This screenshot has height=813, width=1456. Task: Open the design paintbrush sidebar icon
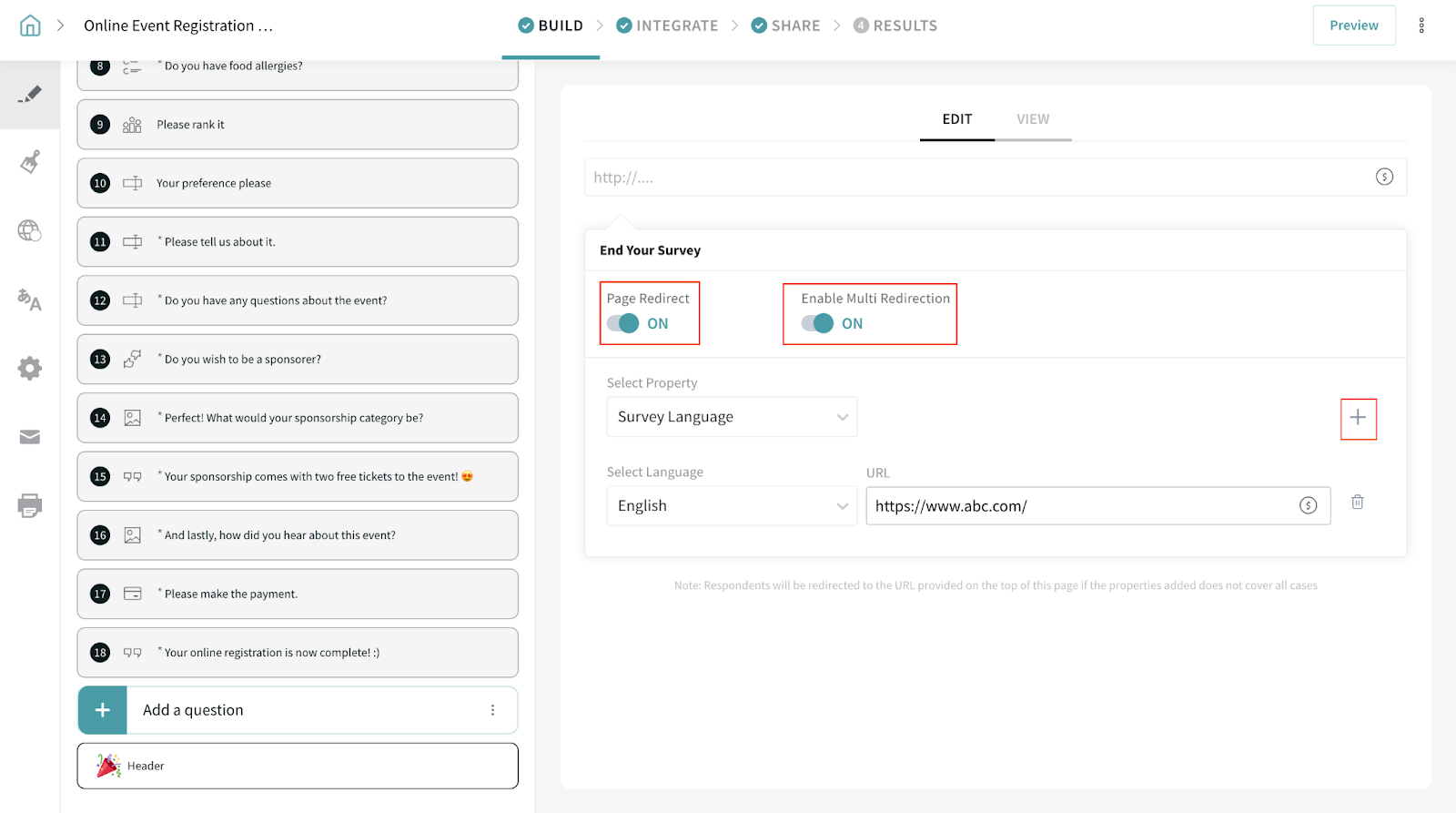[x=30, y=162]
